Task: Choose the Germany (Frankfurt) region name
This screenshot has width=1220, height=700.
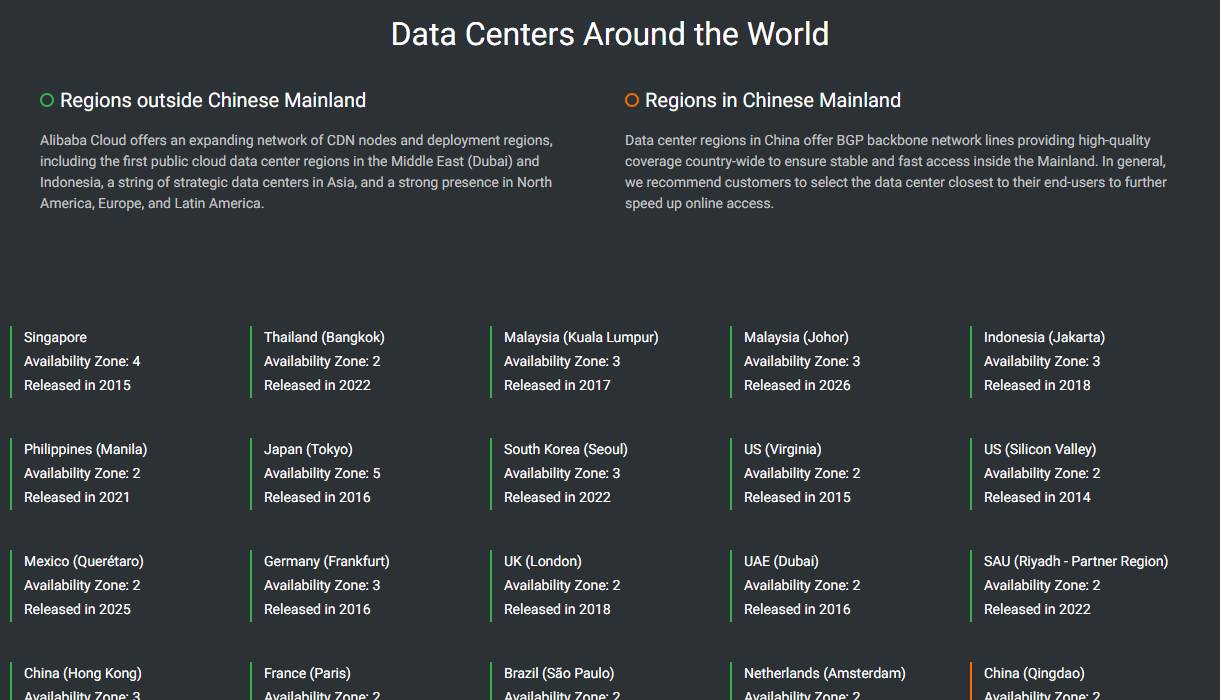Action: [327, 561]
